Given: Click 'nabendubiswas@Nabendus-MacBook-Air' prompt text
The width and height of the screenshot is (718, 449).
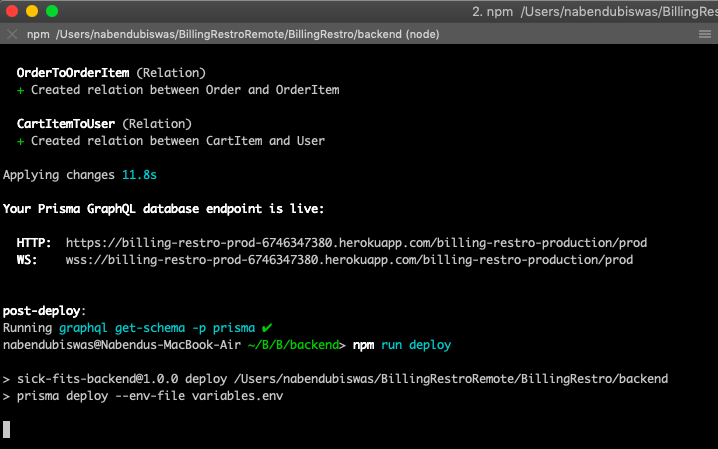Looking at the screenshot, I should click(x=122, y=345).
